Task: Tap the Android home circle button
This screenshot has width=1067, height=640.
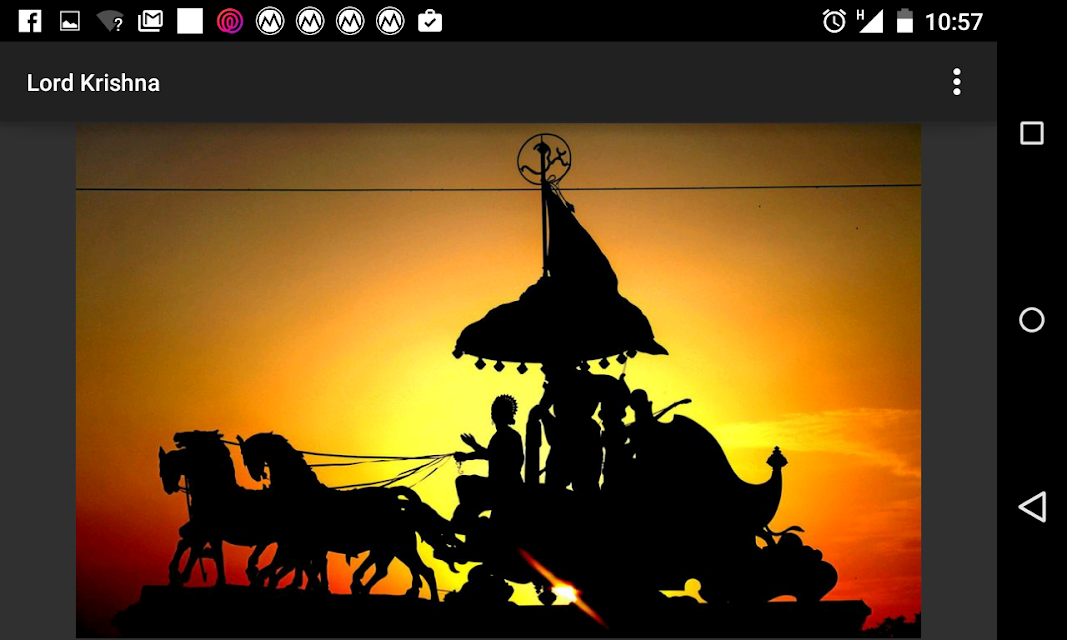Action: 1032,320
